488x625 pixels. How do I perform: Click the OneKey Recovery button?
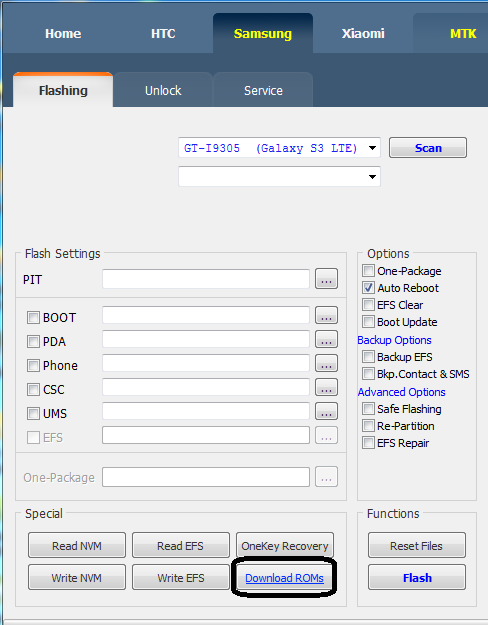tap(285, 545)
